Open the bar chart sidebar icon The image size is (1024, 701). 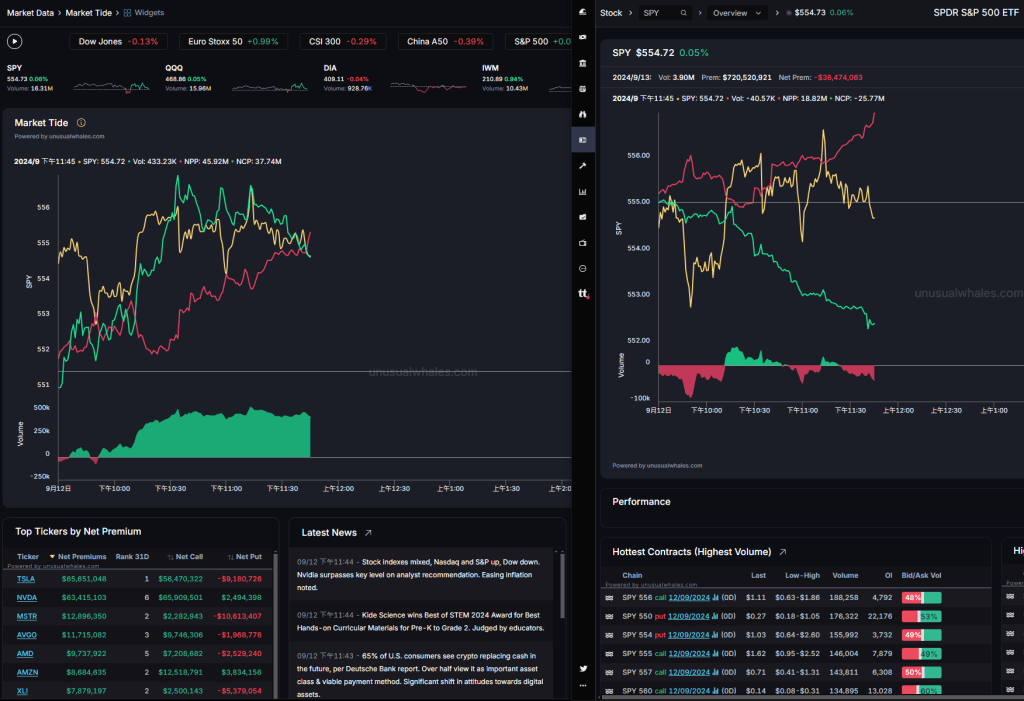583,191
